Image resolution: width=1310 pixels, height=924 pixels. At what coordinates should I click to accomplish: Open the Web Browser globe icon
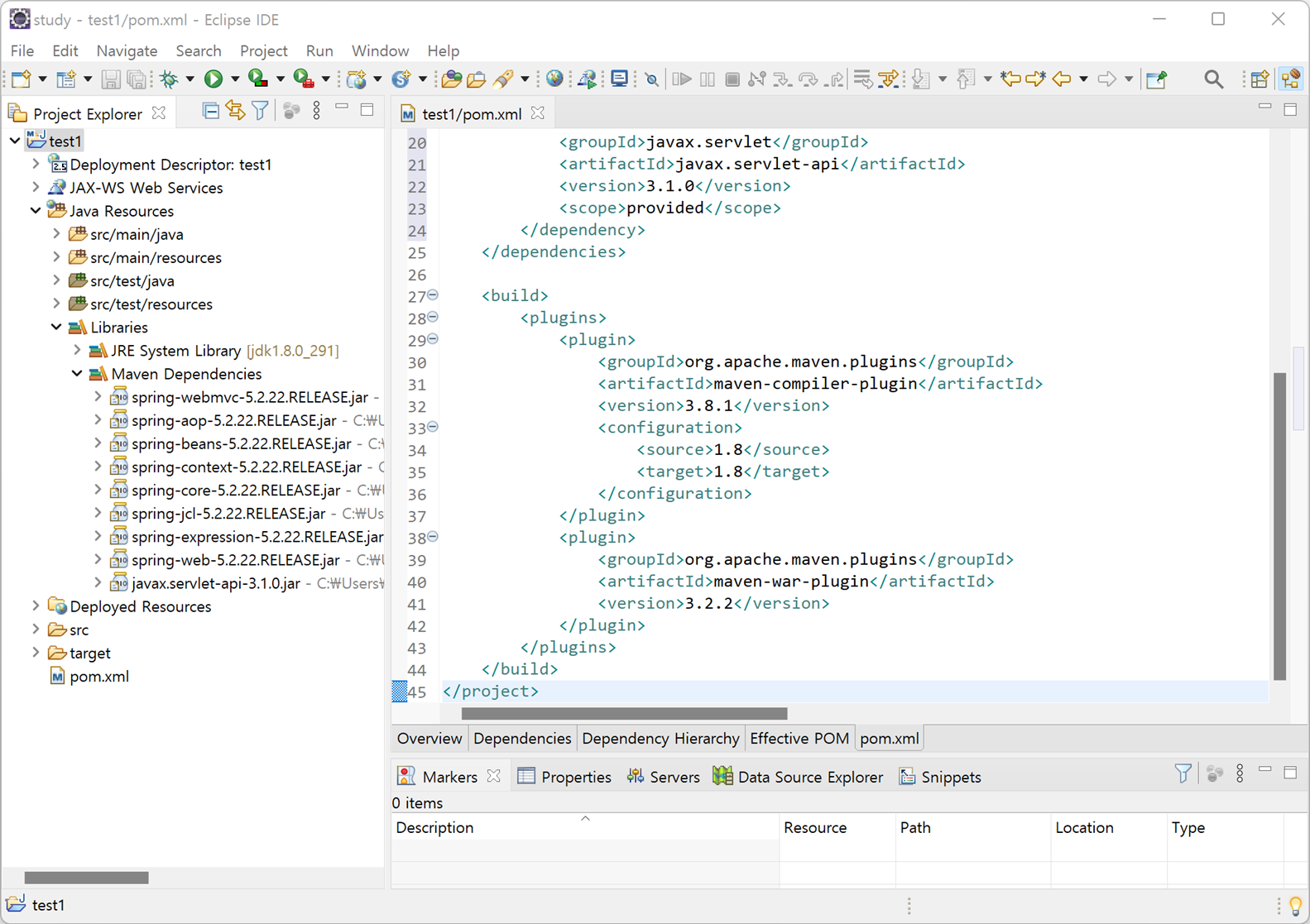tap(554, 79)
